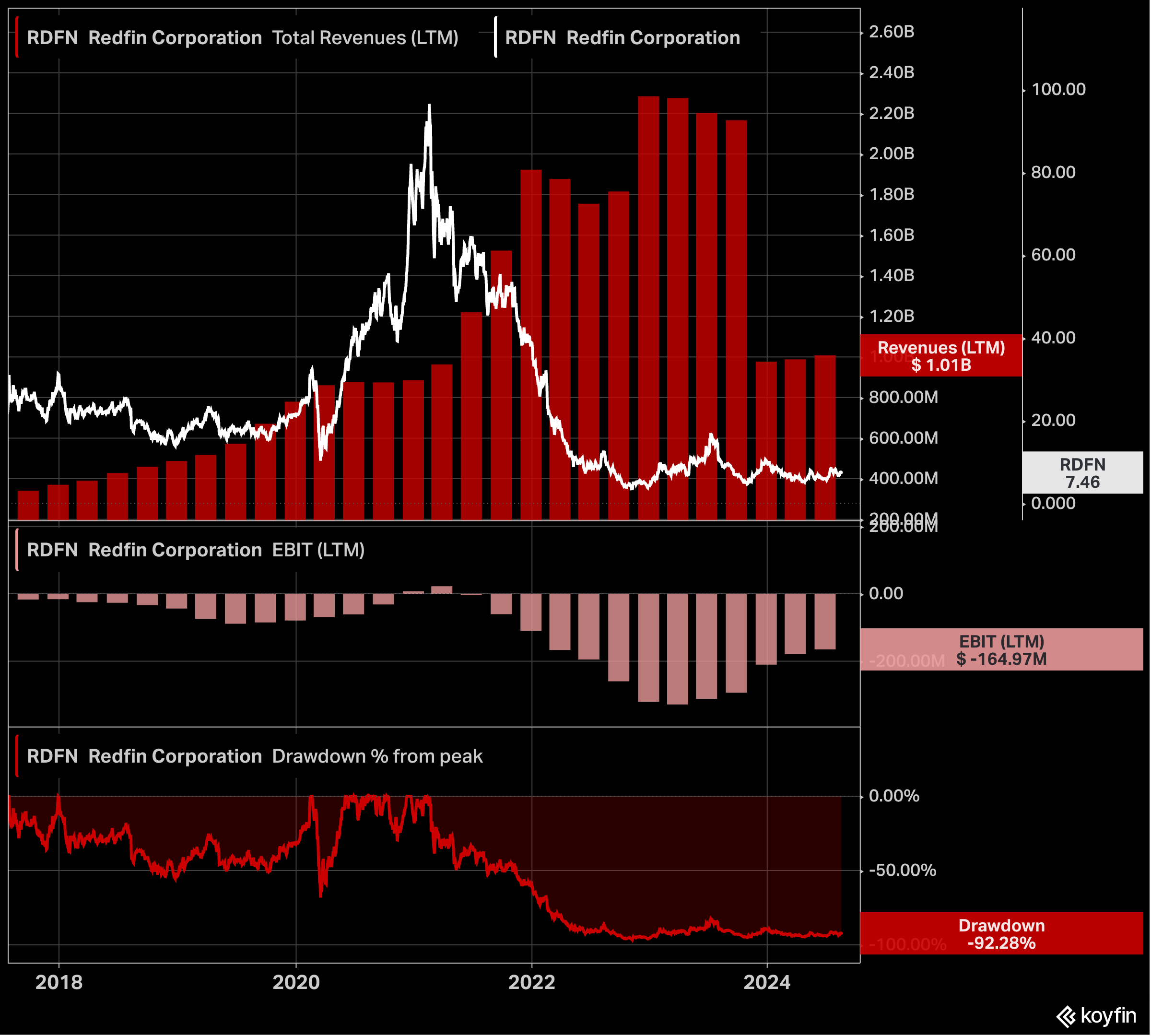Click the 2022 x-axis label
The image size is (1151, 1036).
pos(532,982)
